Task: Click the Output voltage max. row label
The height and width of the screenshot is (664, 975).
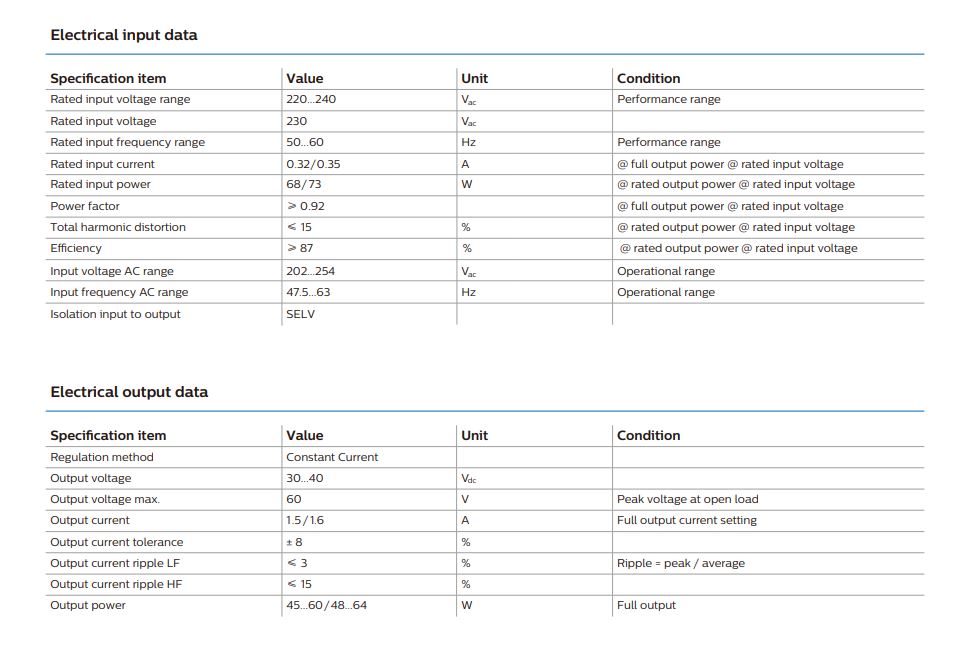Action: tap(105, 499)
